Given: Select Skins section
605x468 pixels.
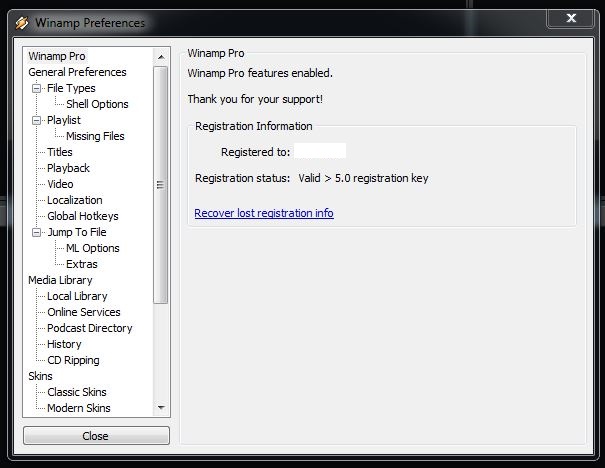Looking at the screenshot, I should click(x=40, y=376).
